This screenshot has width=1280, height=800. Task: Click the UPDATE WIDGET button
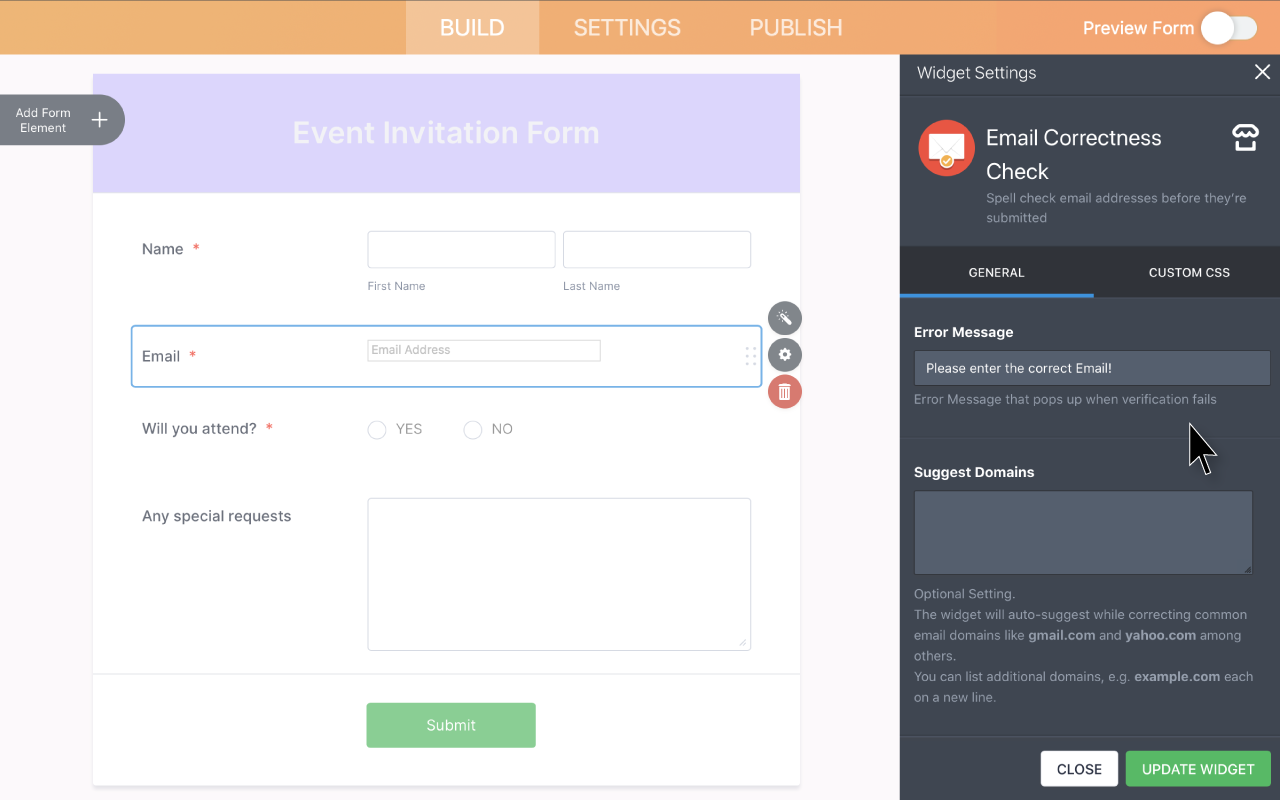tap(1198, 769)
